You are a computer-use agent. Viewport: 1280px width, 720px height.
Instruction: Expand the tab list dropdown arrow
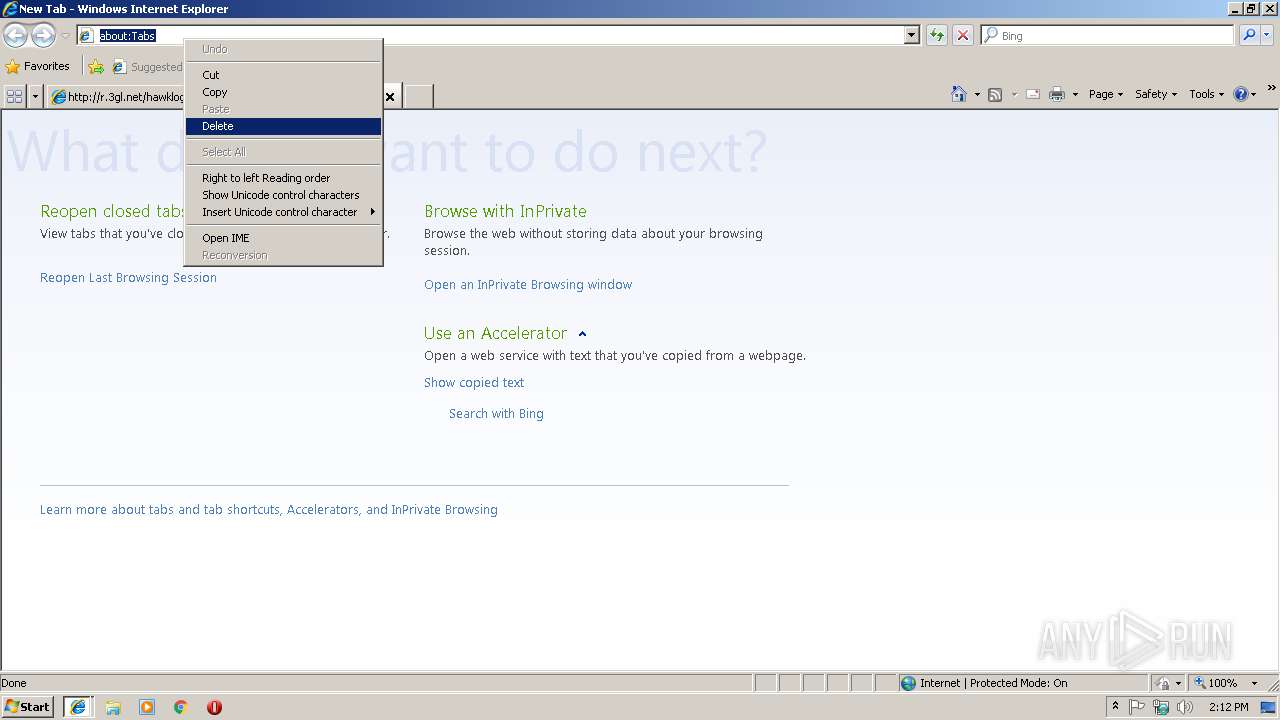point(35,96)
